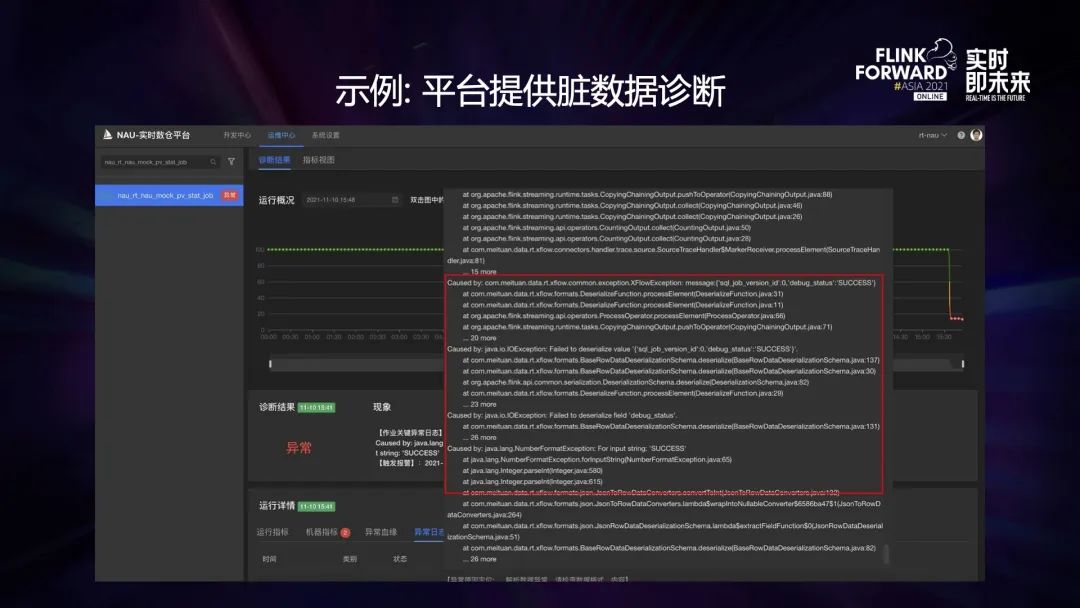Click log line 'Integer.parseInt(Integer.java:615)'
Screen dimensions: 1080x608
pyautogui.click(x=532, y=481)
